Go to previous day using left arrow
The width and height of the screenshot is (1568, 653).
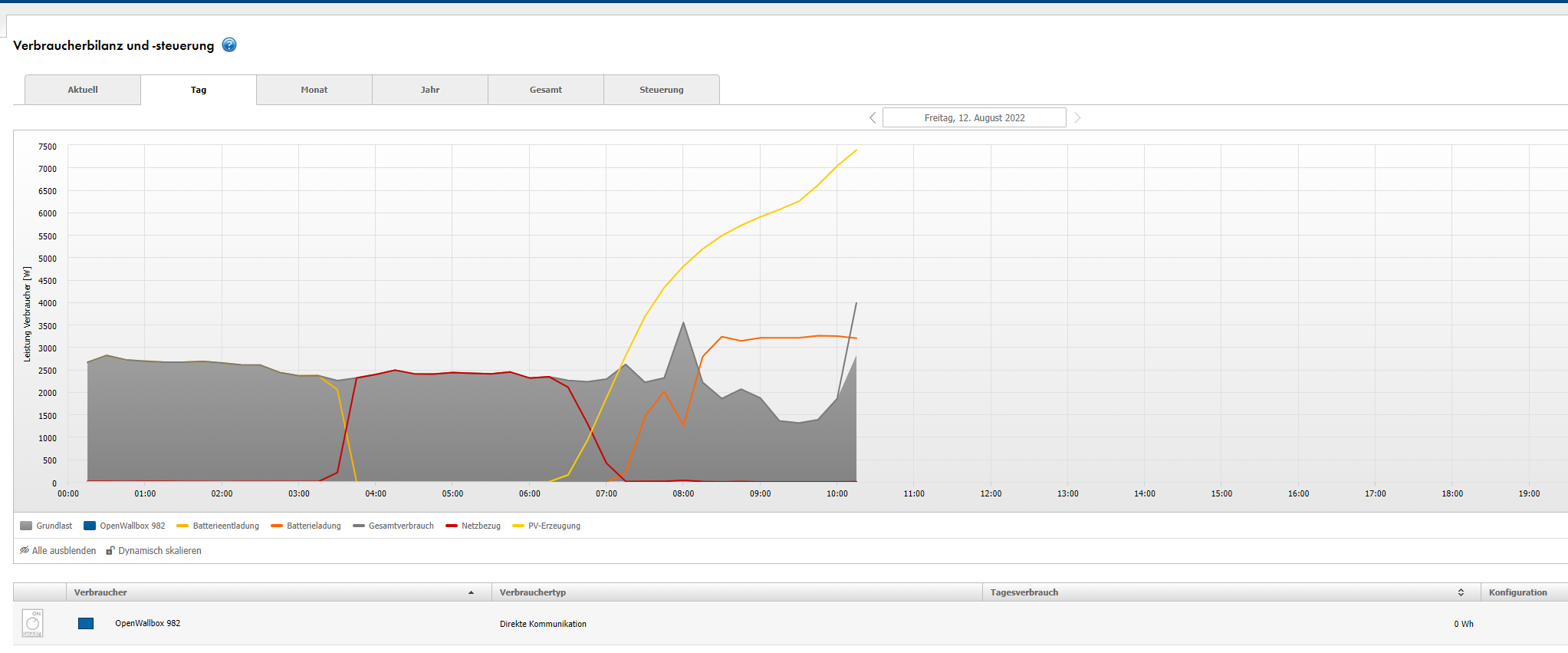point(872,117)
